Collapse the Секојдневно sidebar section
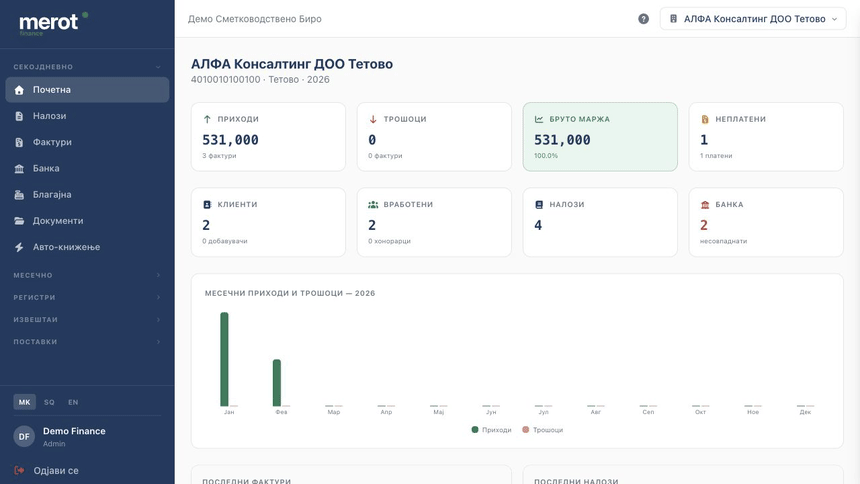860x484 pixels. pyautogui.click(x=87, y=67)
